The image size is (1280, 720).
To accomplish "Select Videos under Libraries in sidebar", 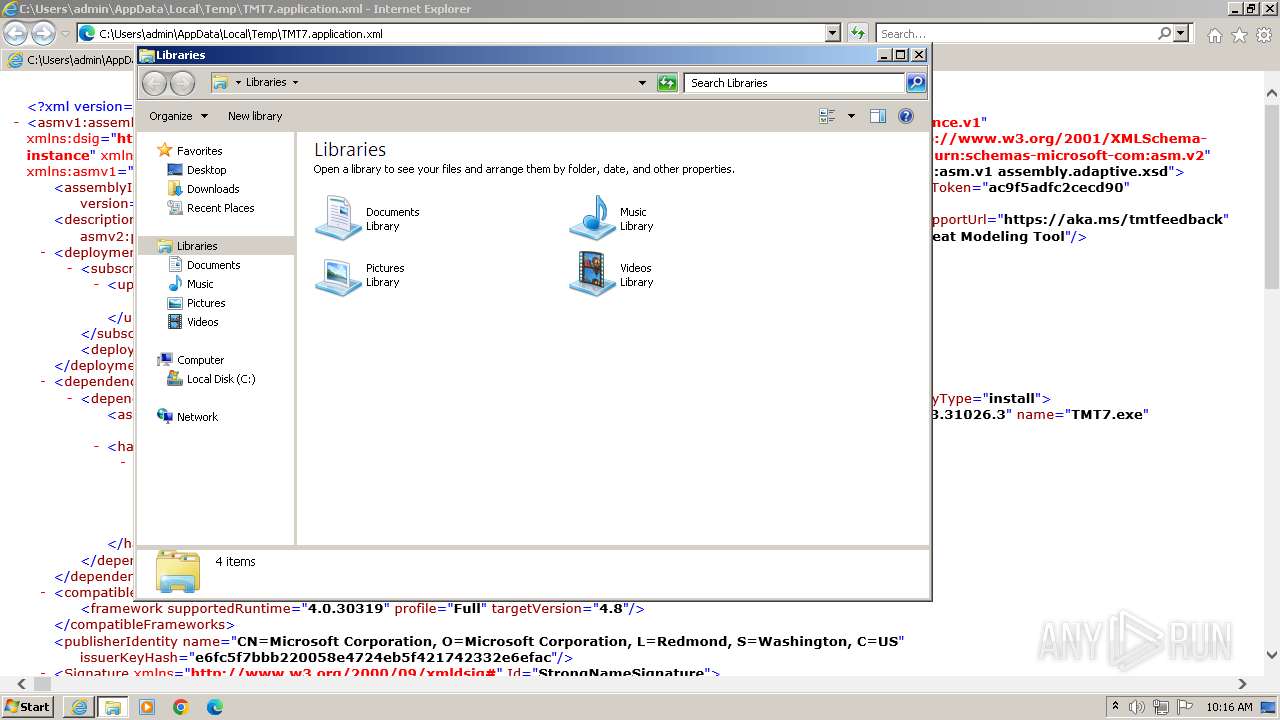I will [x=202, y=322].
